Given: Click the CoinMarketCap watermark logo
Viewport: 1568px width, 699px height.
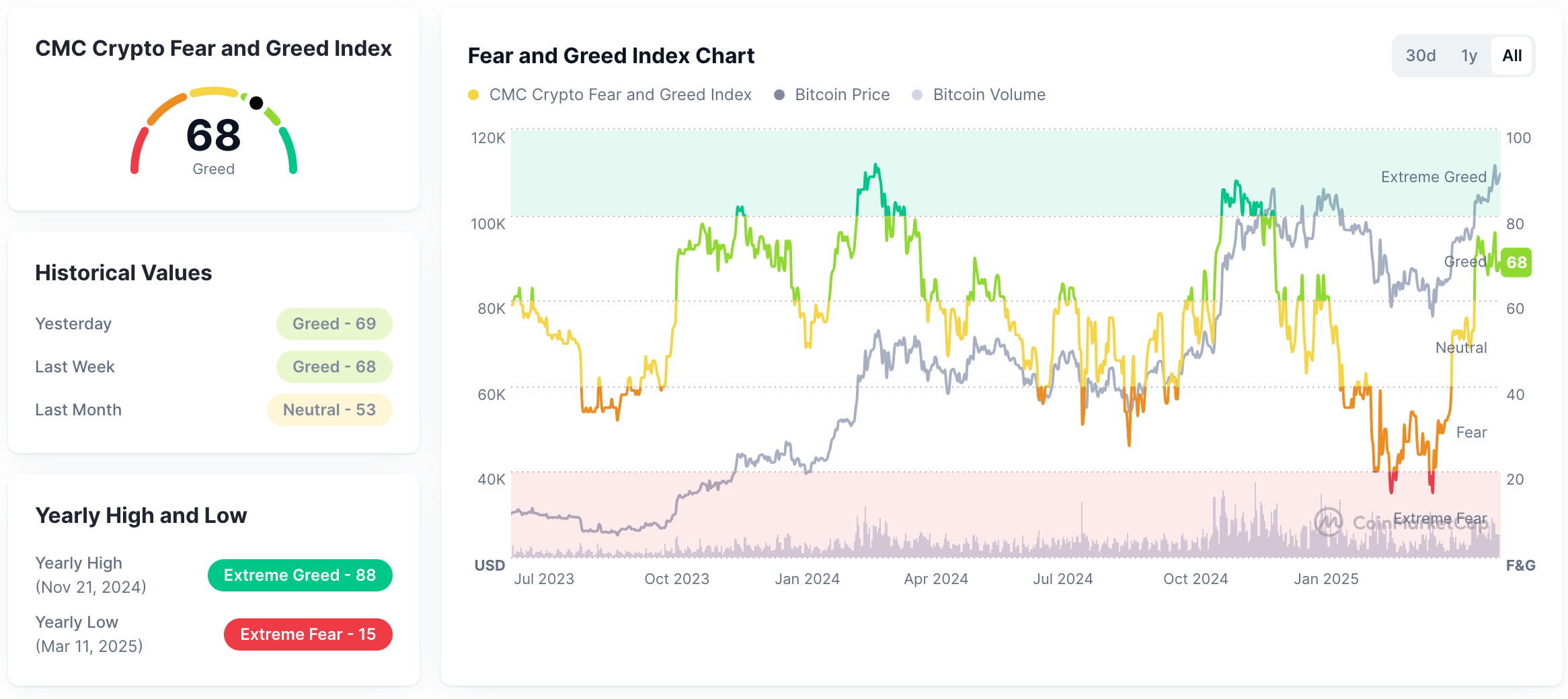Looking at the screenshot, I should pyautogui.click(x=1329, y=521).
